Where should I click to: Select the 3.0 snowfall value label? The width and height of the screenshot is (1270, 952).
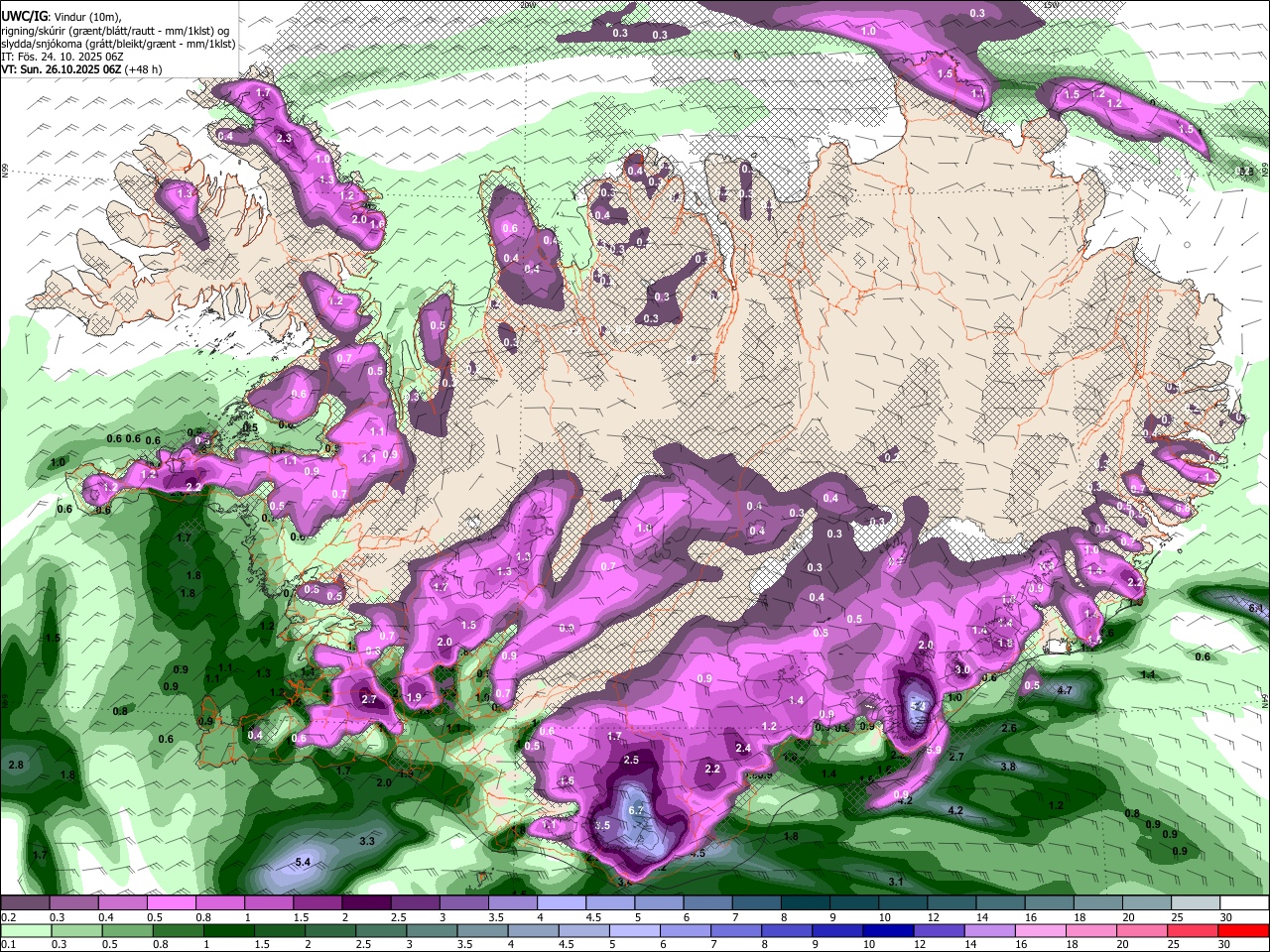pyautogui.click(x=962, y=669)
